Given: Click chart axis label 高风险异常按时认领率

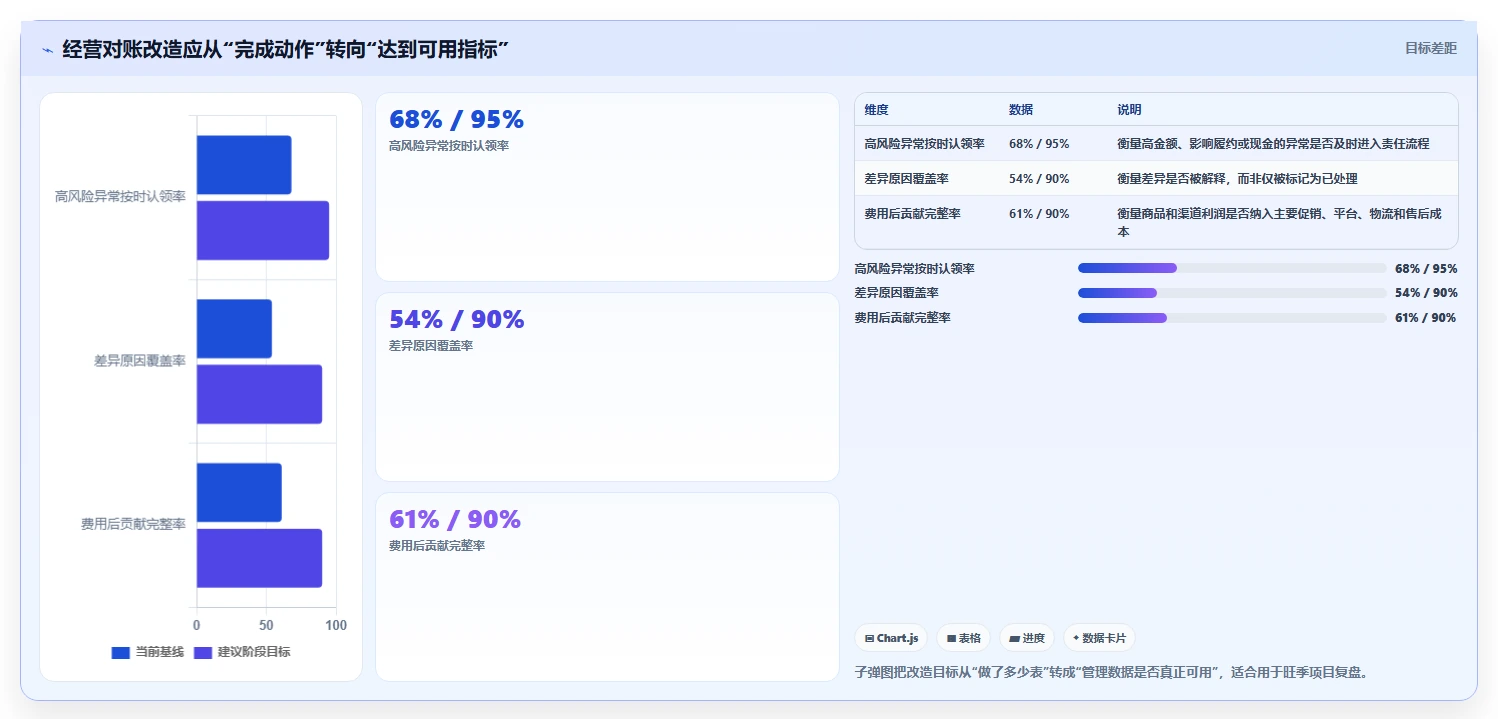Looking at the screenshot, I should pos(120,197).
